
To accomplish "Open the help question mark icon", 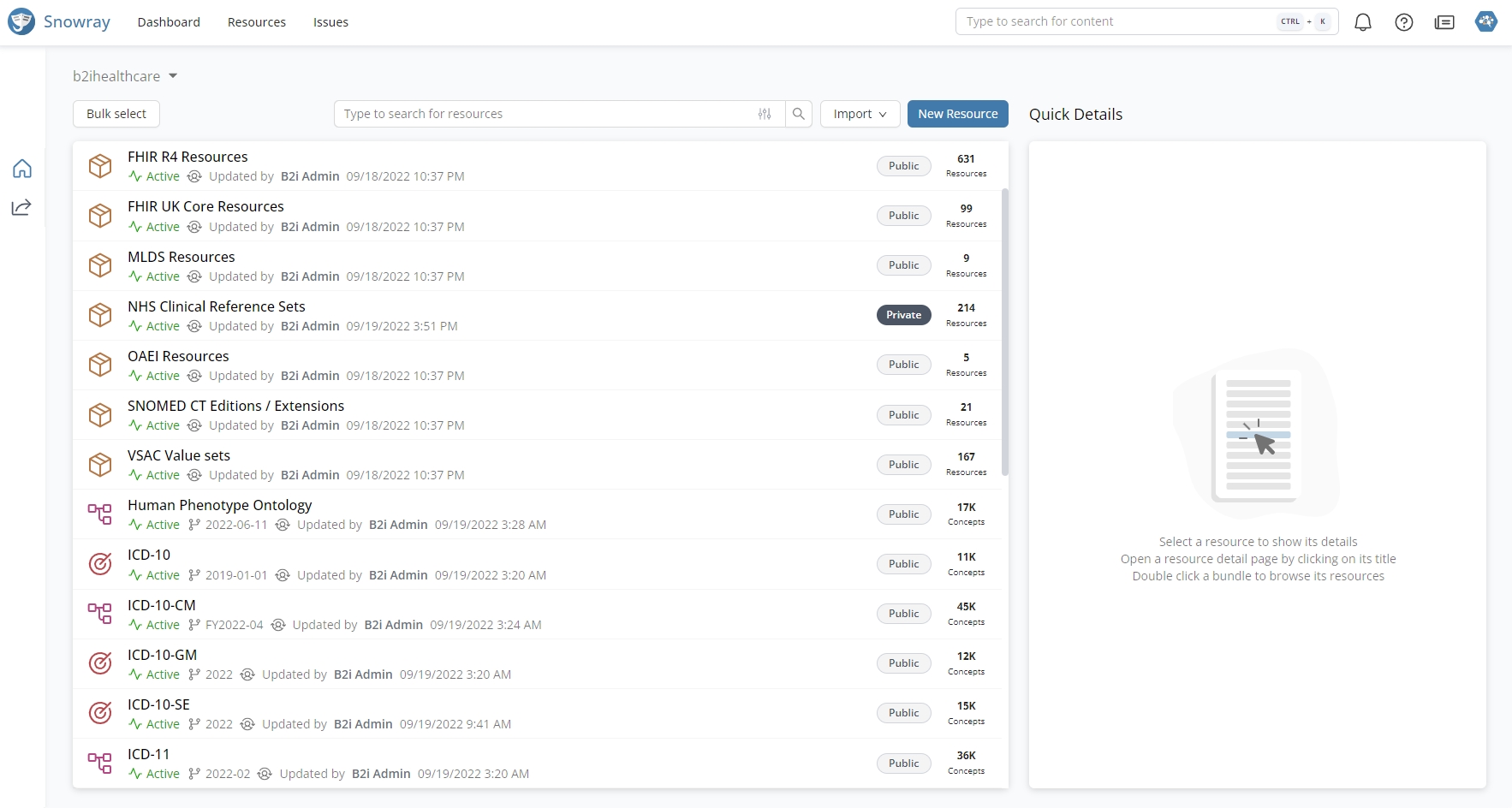I will 1403,22.
